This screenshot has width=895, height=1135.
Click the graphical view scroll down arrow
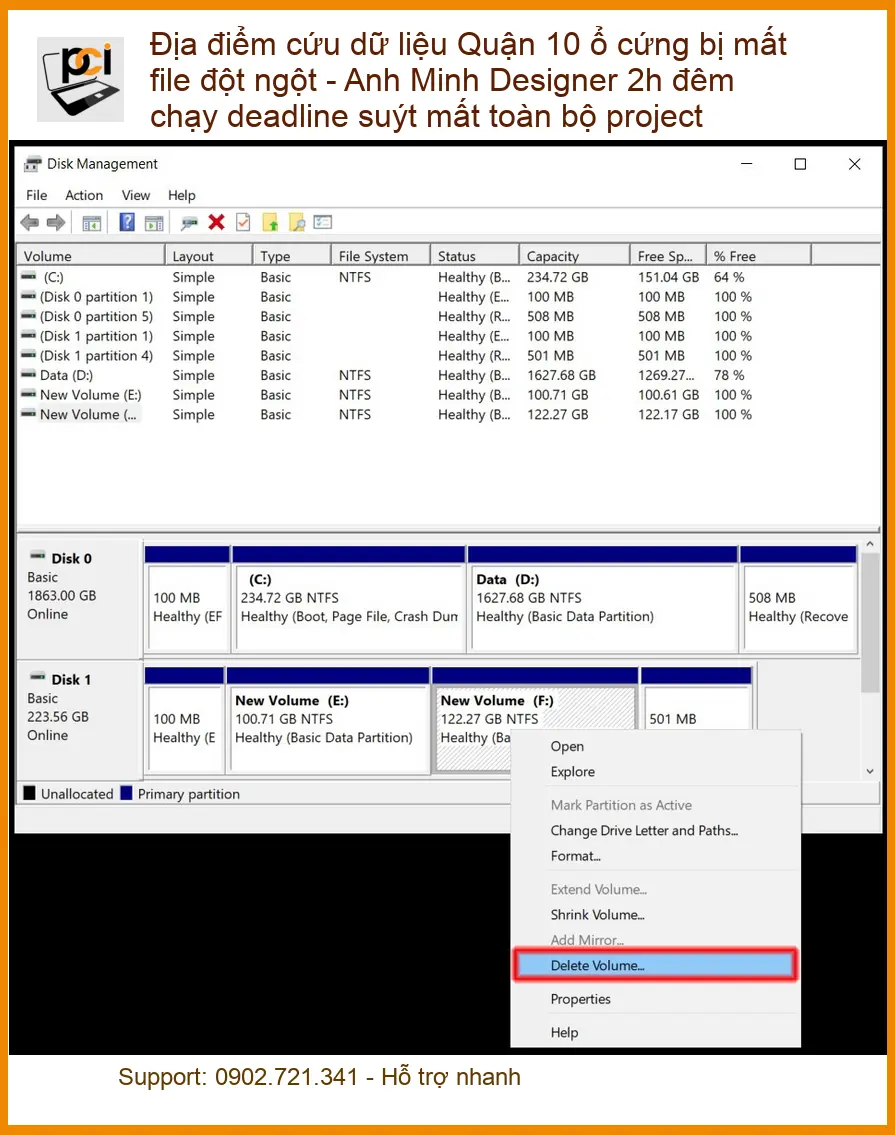point(870,771)
